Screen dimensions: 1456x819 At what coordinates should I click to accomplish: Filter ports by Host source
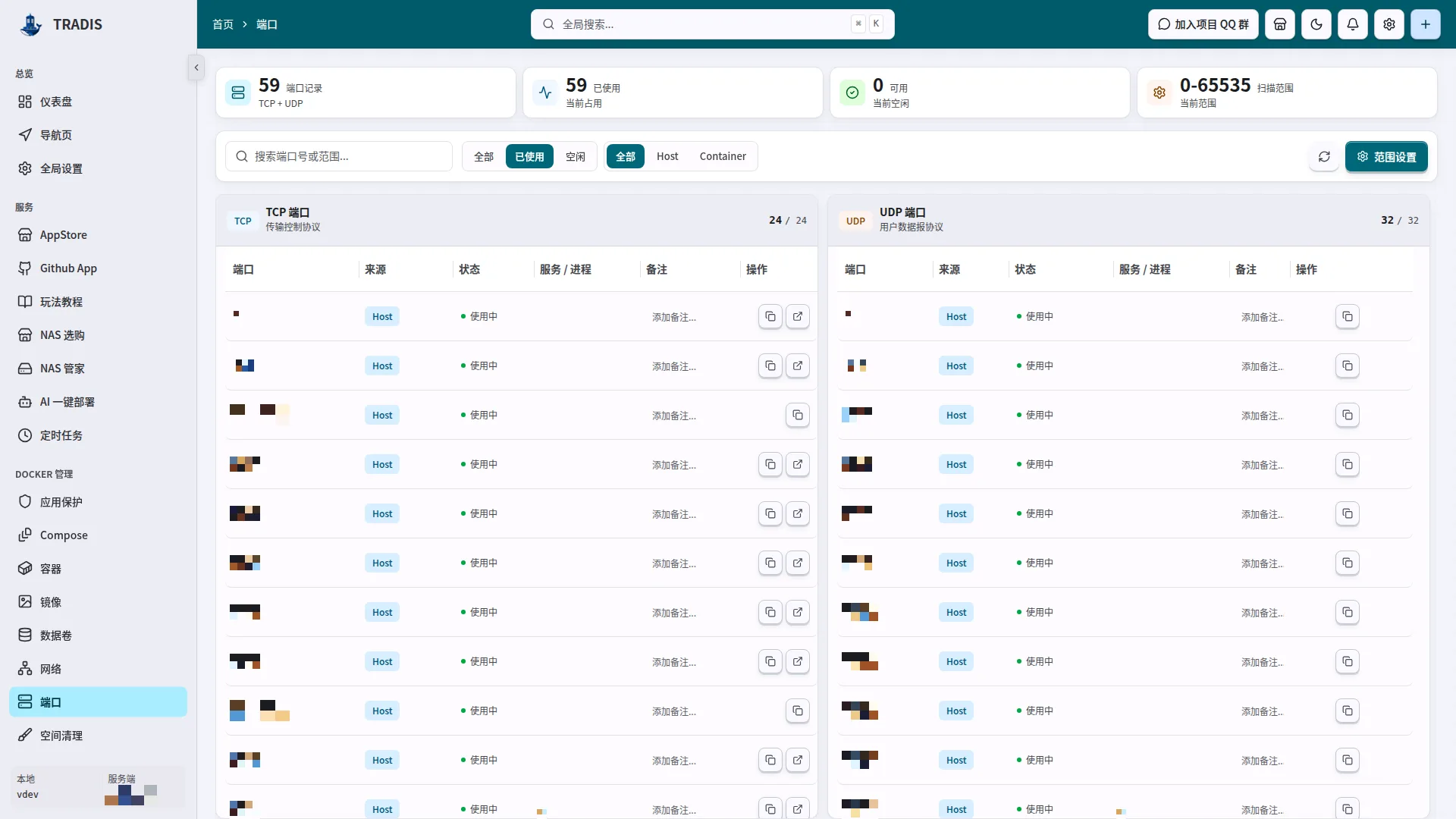[x=667, y=156]
